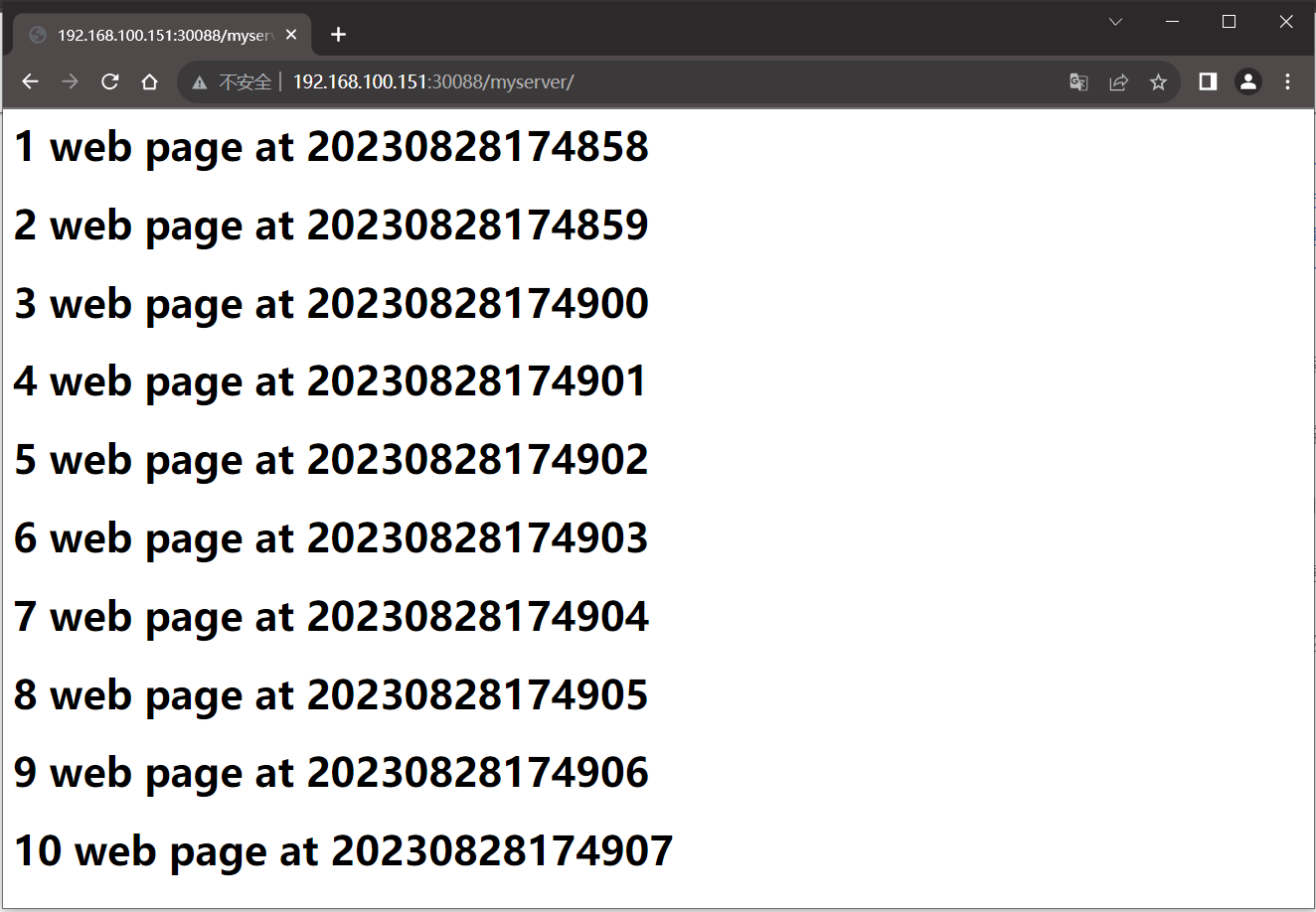Close the browser window

click(1286, 22)
